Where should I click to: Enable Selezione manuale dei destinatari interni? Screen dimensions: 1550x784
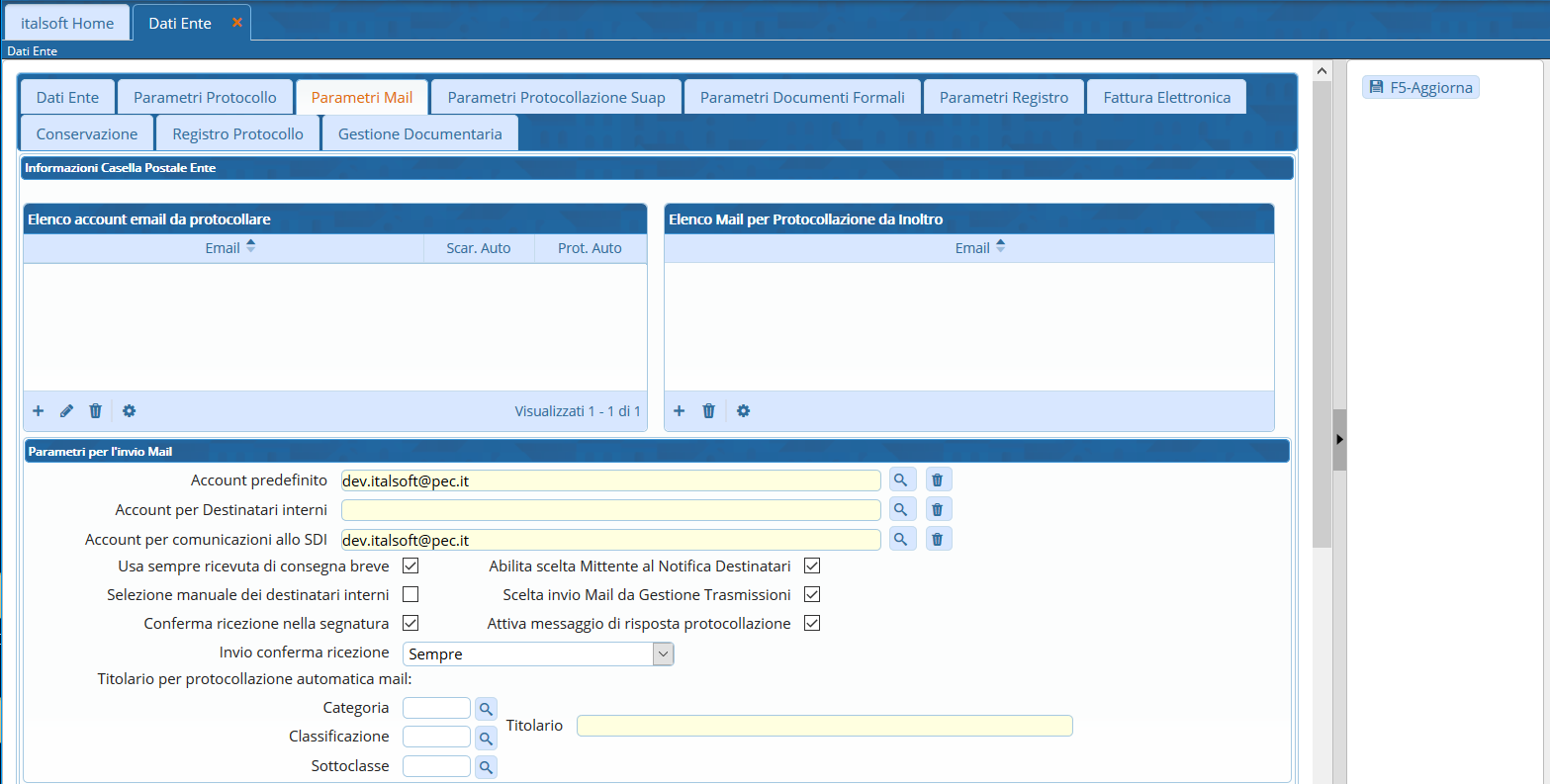[x=410, y=595]
